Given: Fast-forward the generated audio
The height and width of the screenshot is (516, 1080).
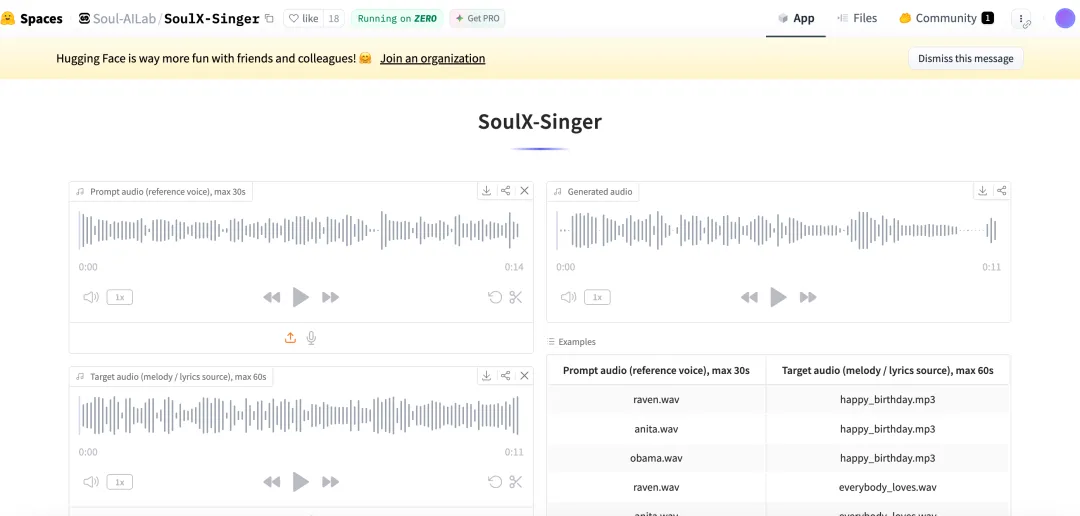Looking at the screenshot, I should point(808,297).
